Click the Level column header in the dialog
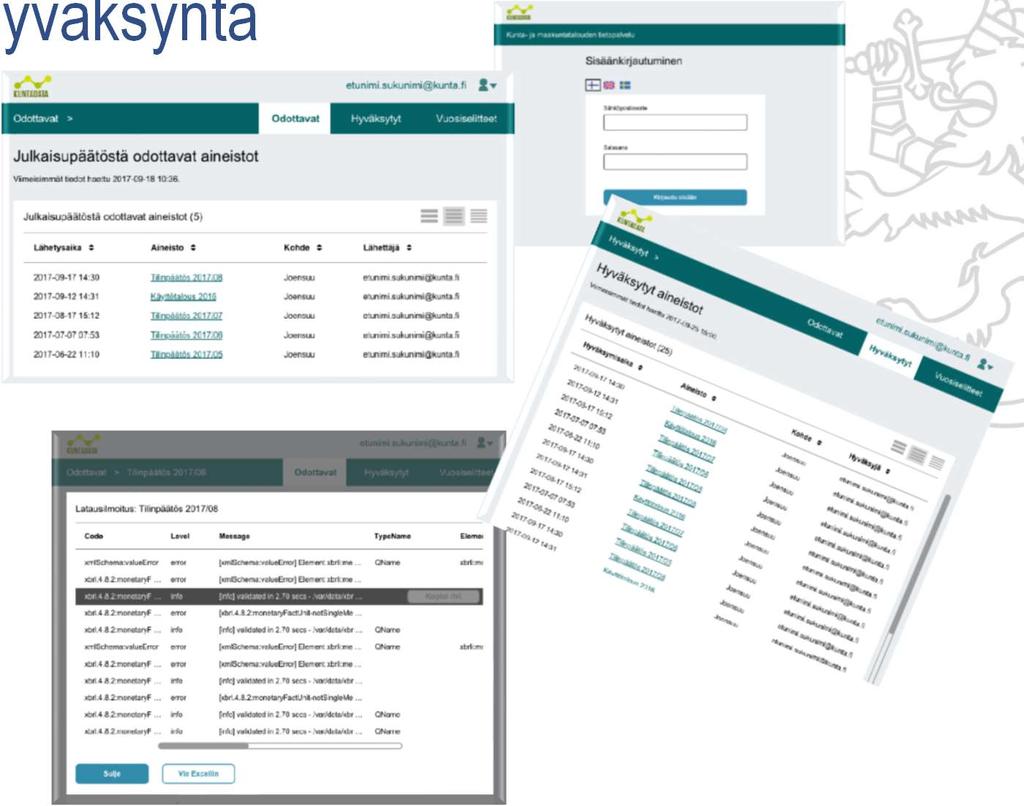1024x806 pixels. point(180,536)
